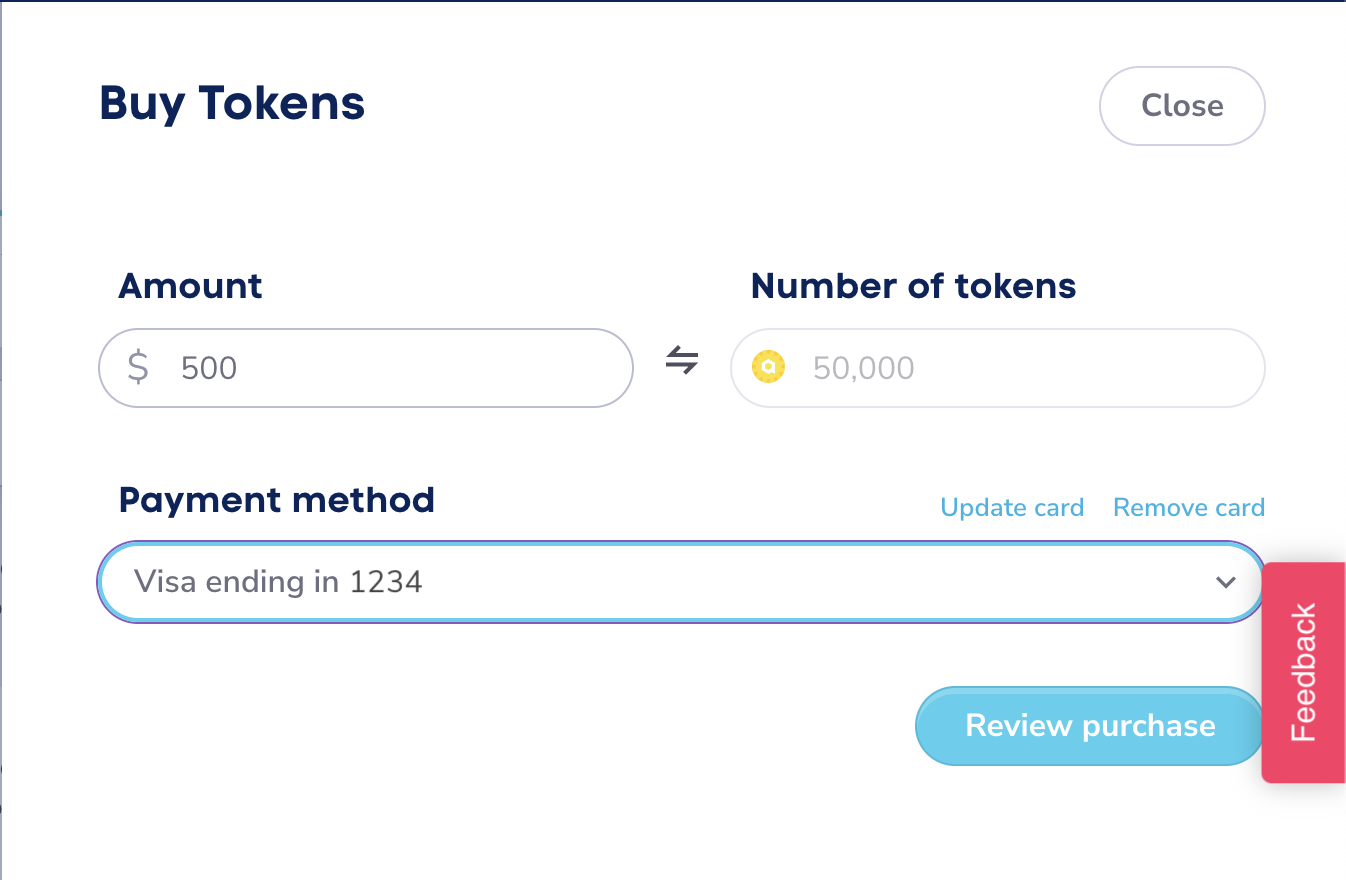Screen dimensions: 1346x880
Task: Click the chevron arrow in the payment dropdown
Action: pos(1225,582)
